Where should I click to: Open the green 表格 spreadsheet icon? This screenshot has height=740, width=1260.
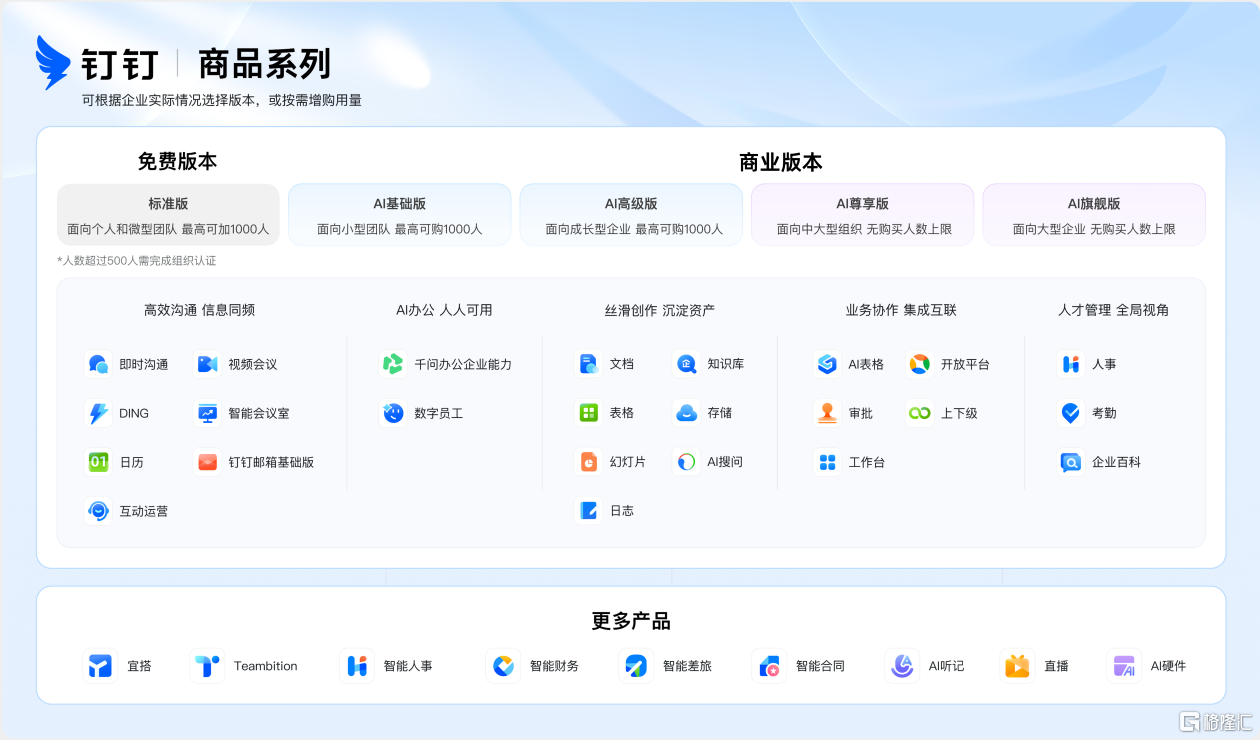[588, 413]
